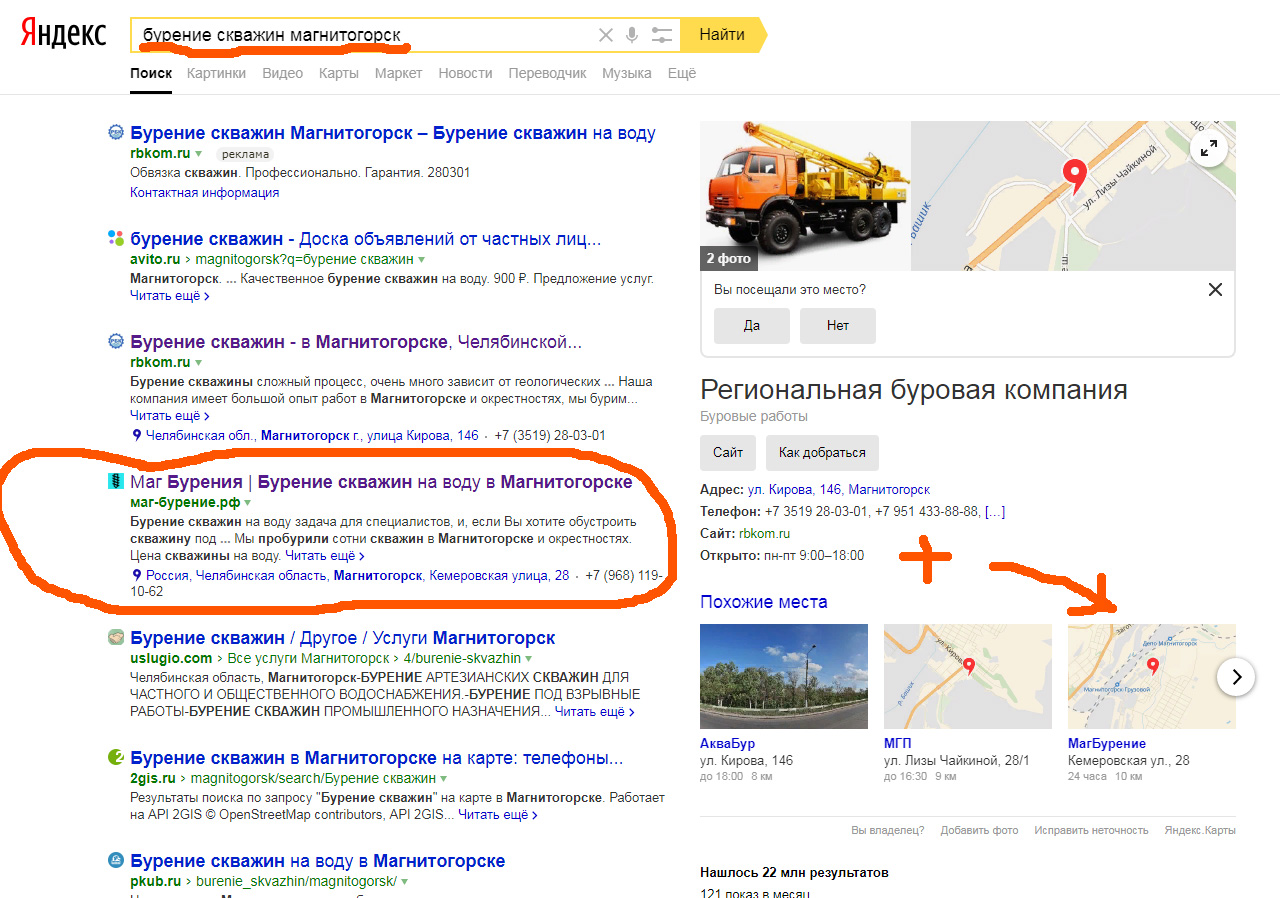Open uslugio Бурение скважин / Другое result
Viewport: 1280px width, 898px height.
(x=342, y=638)
